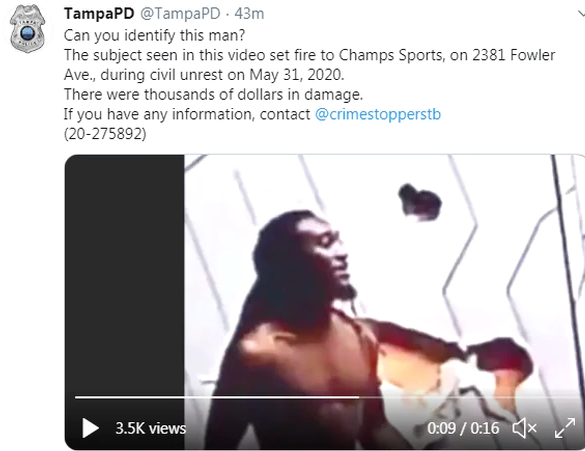Viewport: 585px width, 451px height.
Task: Click the 0:09 / 0:16 time display
Action: (x=463, y=428)
